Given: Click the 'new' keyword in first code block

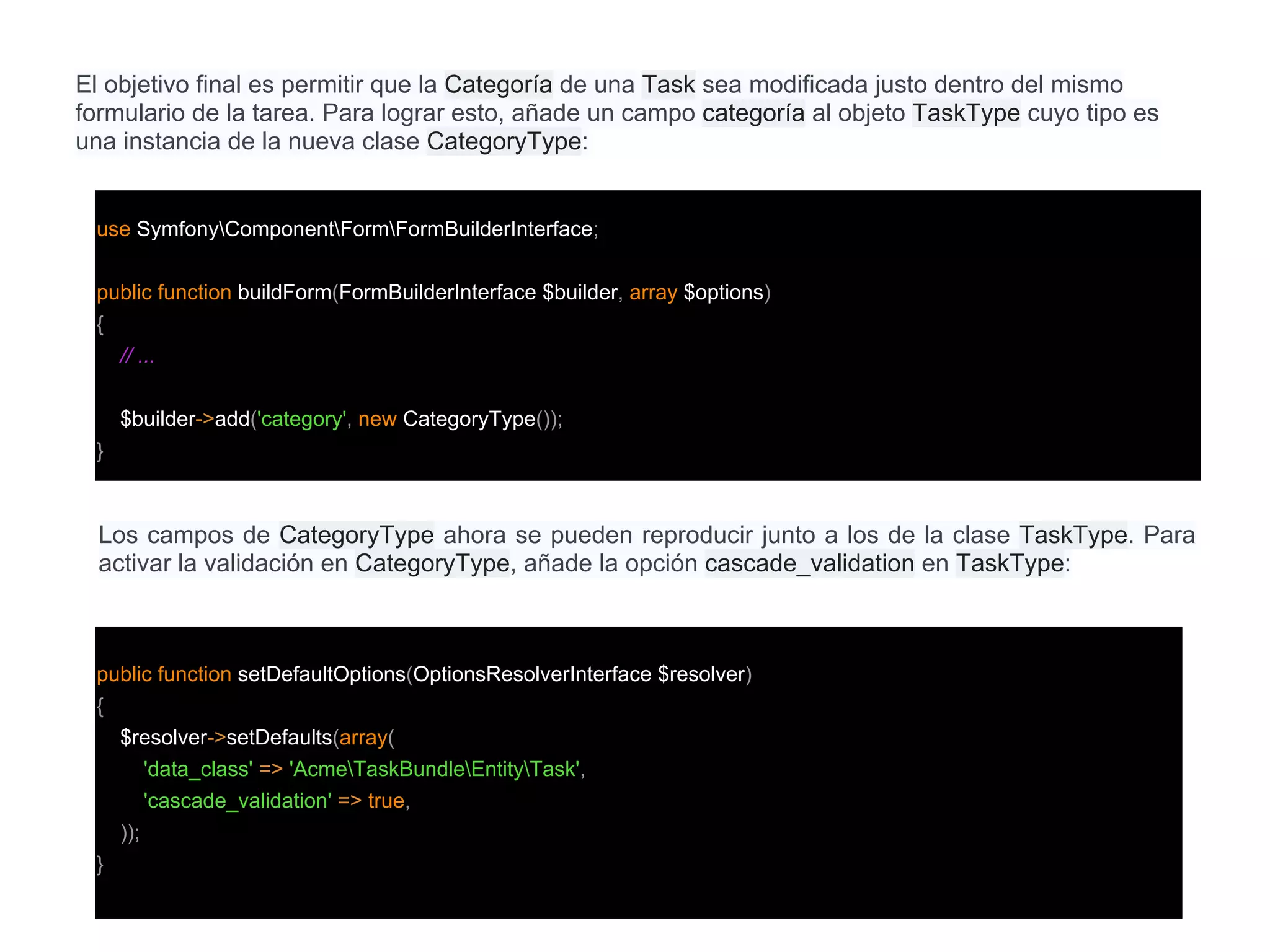Looking at the screenshot, I should tap(377, 420).
